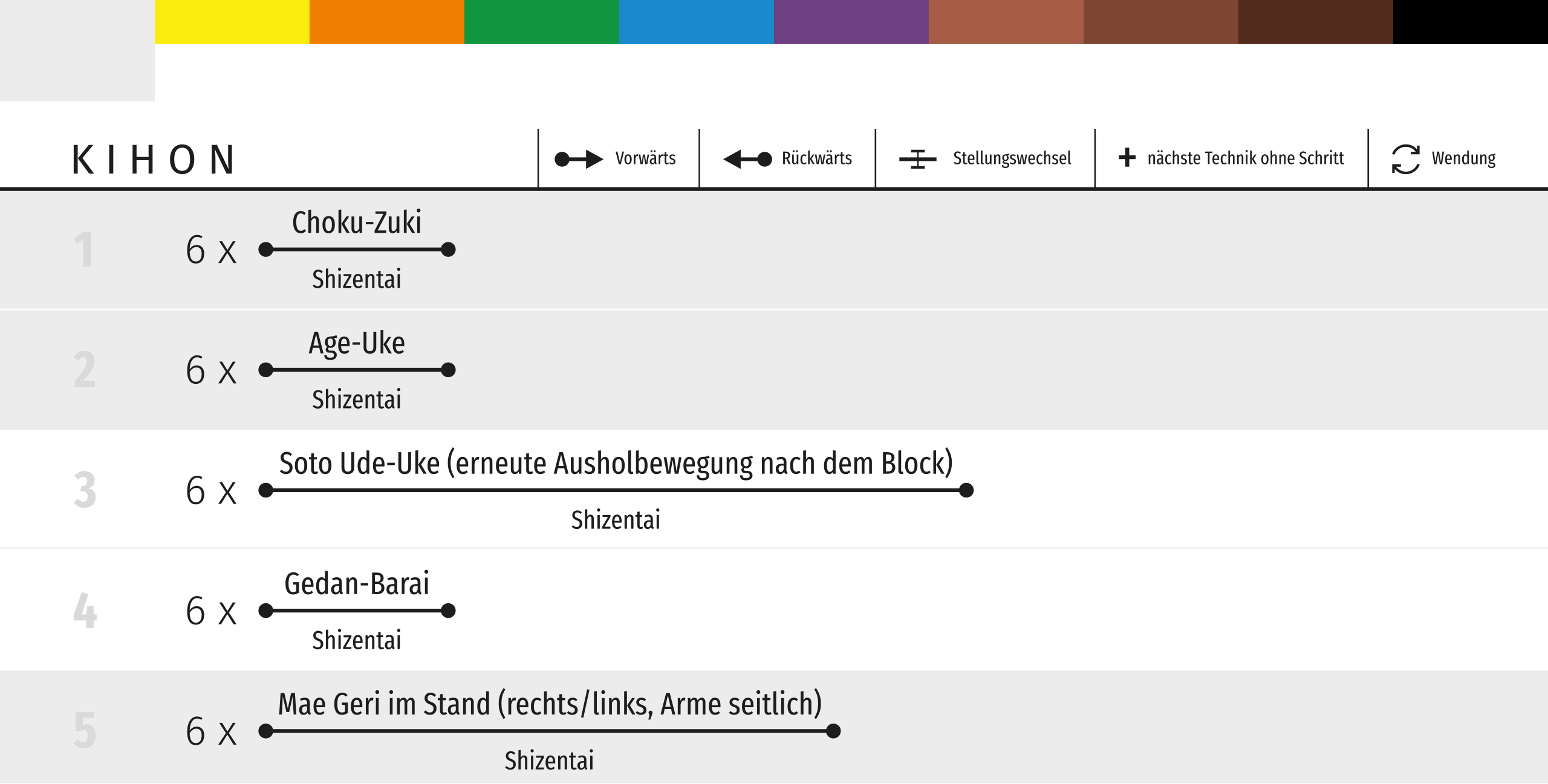1548x784 pixels.
Task: Click the Mae Geri im Stand text
Action: coord(550,704)
